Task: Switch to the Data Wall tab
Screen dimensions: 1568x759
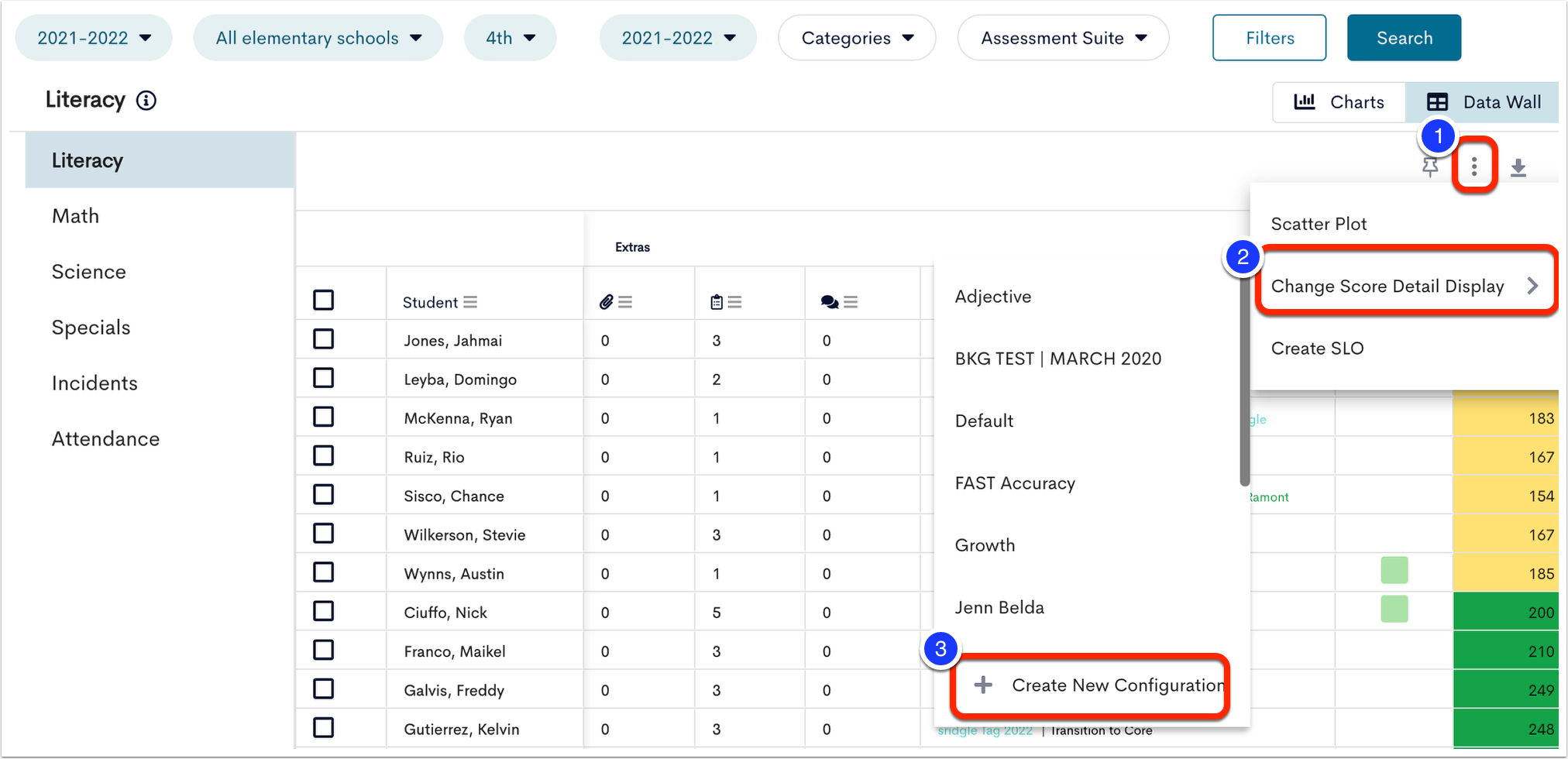Action: pyautogui.click(x=1482, y=102)
